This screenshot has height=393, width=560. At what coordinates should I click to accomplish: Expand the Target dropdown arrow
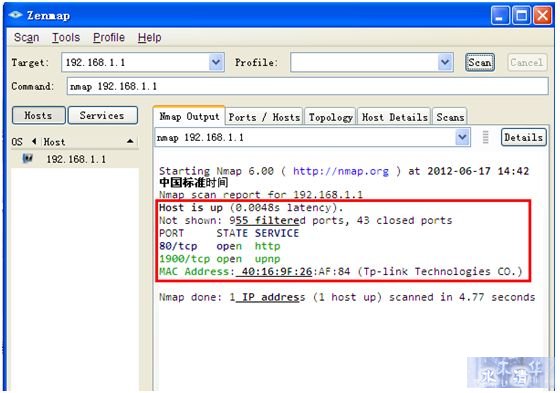216,63
